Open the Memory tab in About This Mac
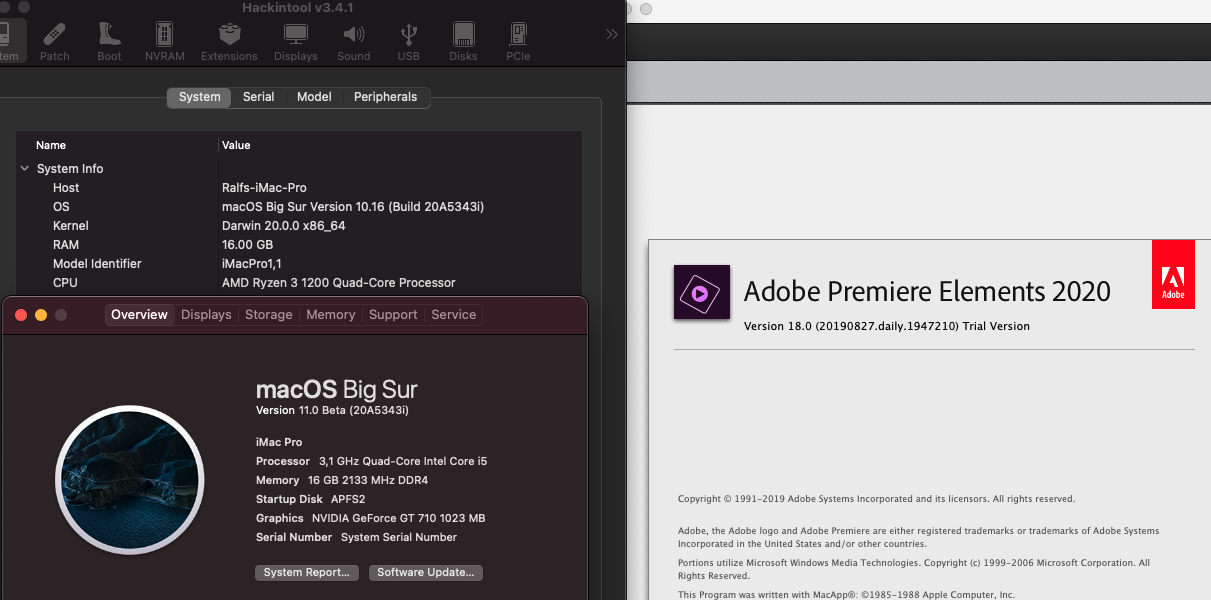The image size is (1211, 600). pyautogui.click(x=331, y=314)
